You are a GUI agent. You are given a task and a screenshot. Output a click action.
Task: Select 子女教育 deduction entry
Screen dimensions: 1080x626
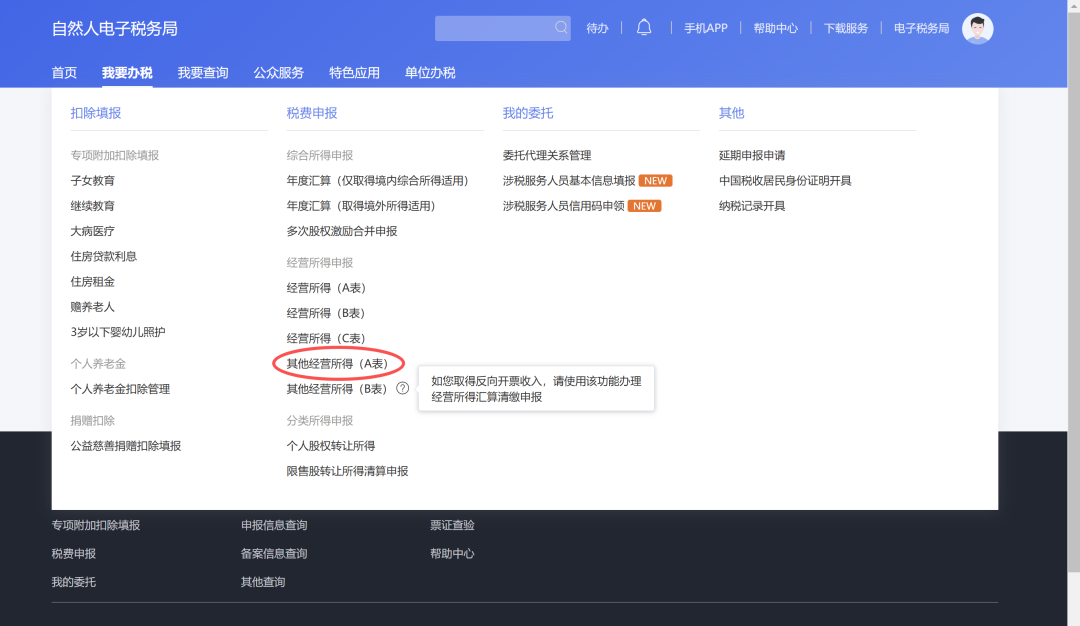[92, 180]
